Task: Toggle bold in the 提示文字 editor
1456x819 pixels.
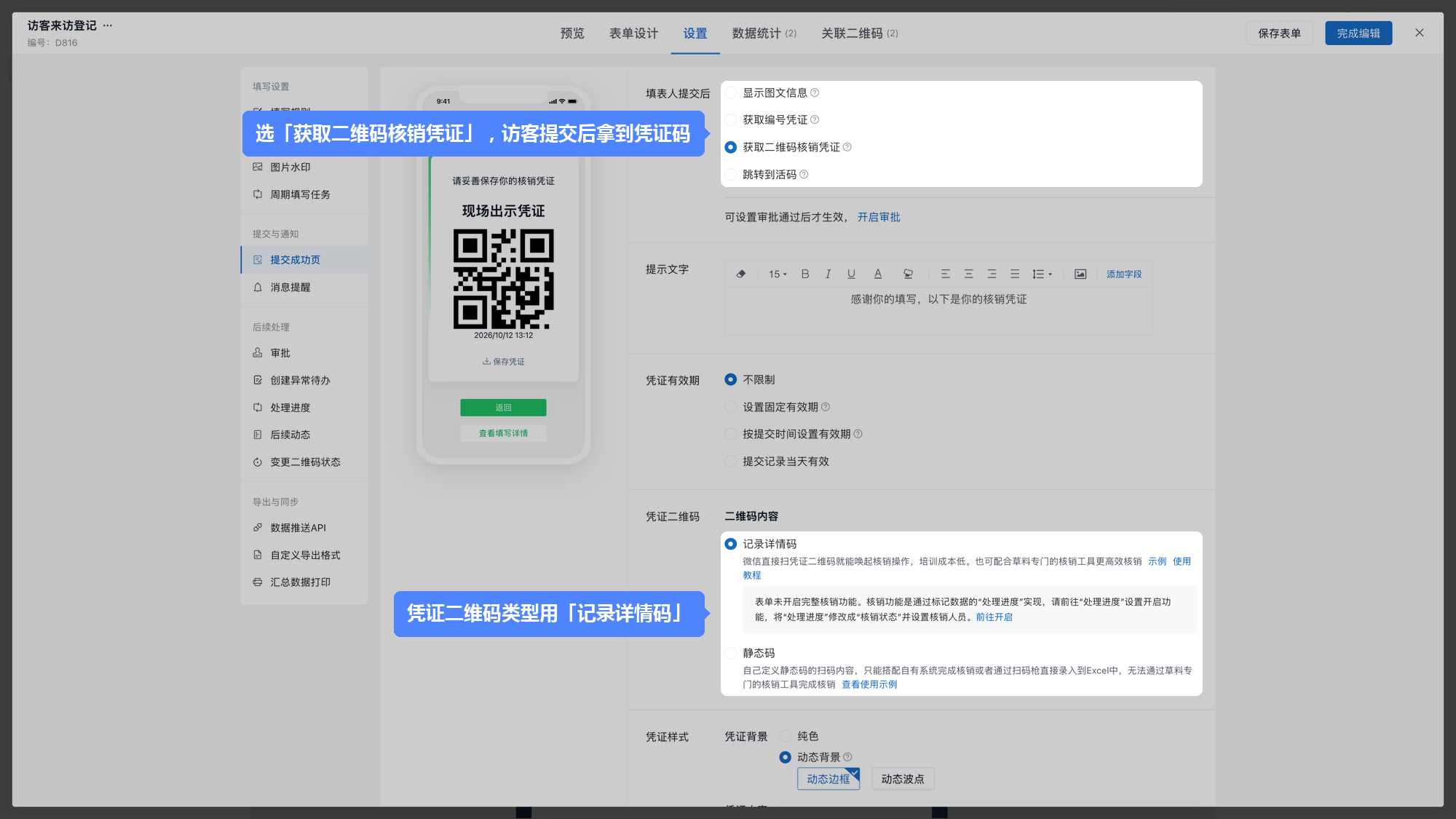Action: coord(805,274)
